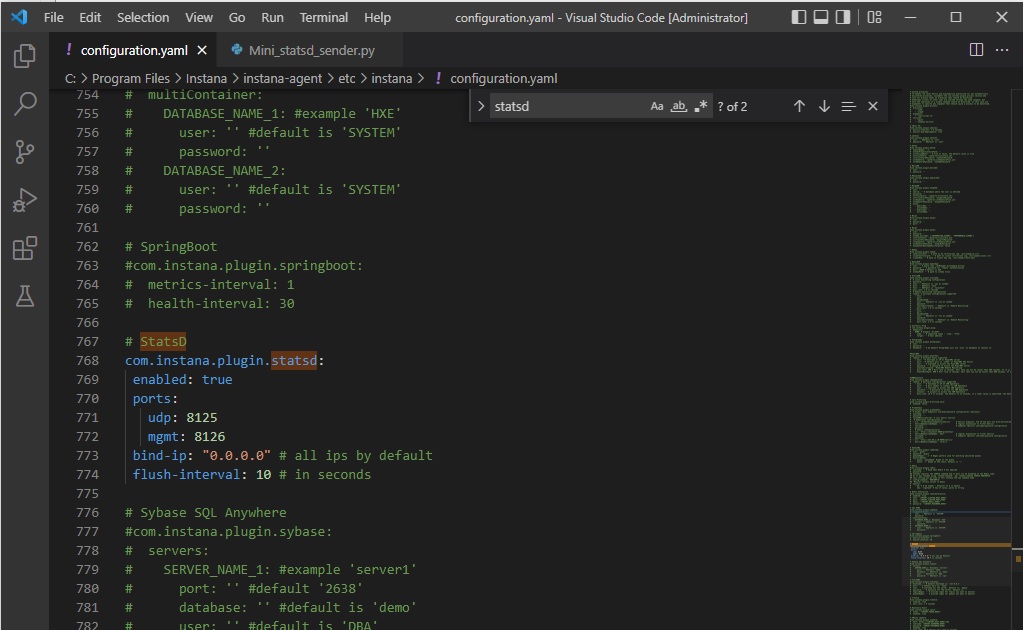Open the configuration.yaml breadcrumb
The width and height of the screenshot is (1023, 630).
(503, 78)
